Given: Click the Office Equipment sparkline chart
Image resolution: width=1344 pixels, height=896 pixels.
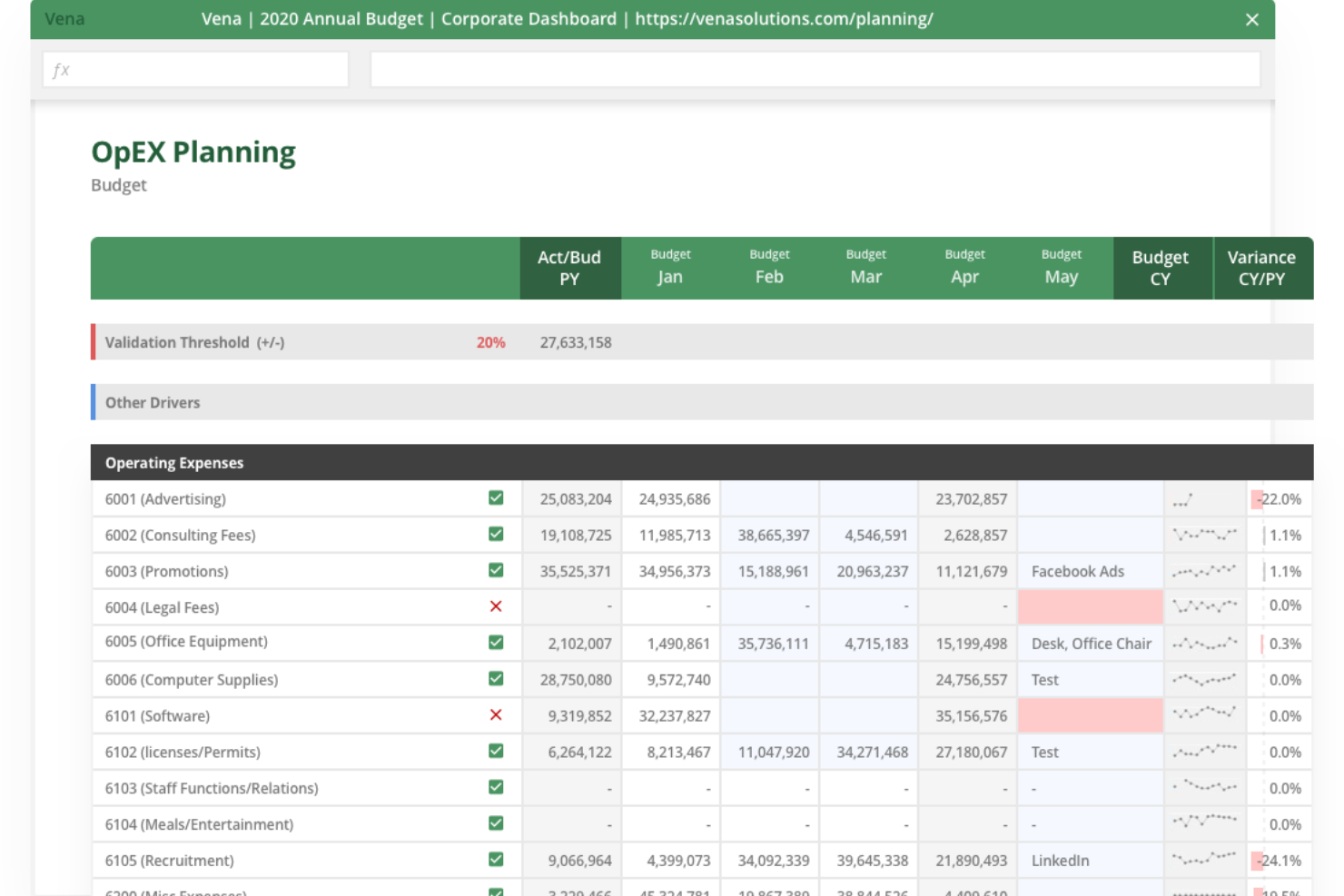Looking at the screenshot, I should pos(1205,644).
